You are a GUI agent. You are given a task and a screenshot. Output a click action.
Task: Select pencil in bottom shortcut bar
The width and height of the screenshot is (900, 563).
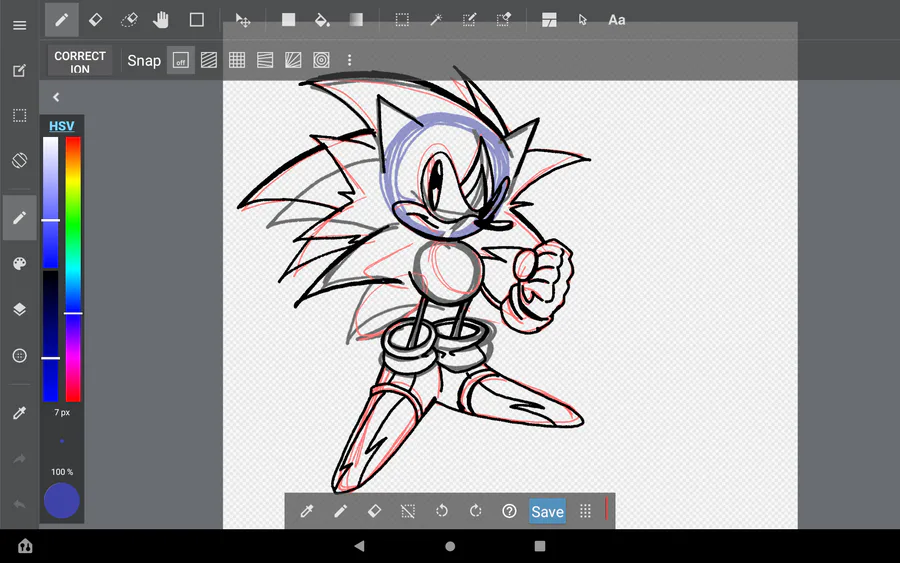(340, 511)
